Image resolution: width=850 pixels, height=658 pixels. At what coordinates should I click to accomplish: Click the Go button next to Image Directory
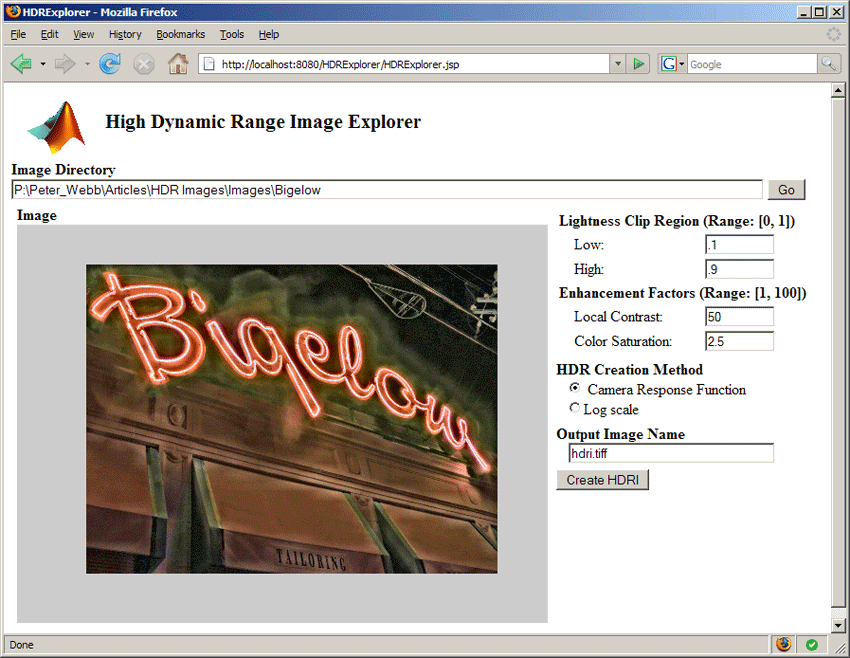tap(786, 189)
